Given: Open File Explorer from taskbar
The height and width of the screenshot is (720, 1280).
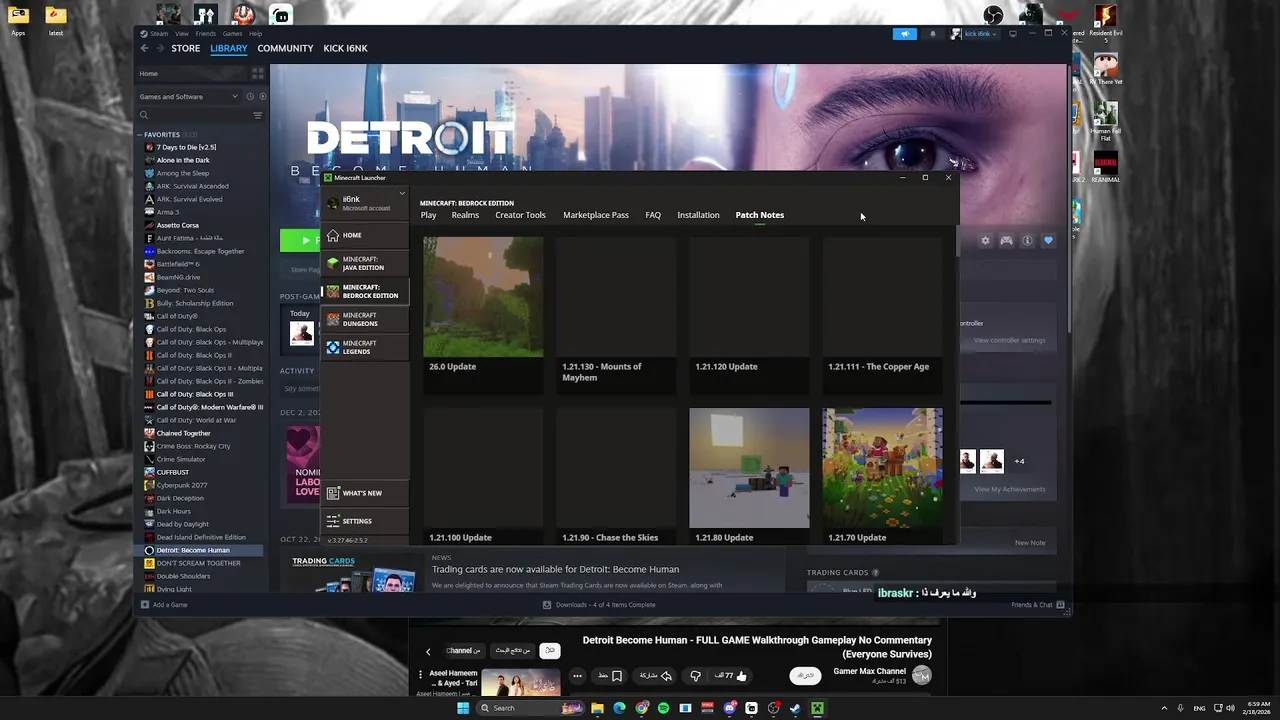Looking at the screenshot, I should (x=597, y=708).
